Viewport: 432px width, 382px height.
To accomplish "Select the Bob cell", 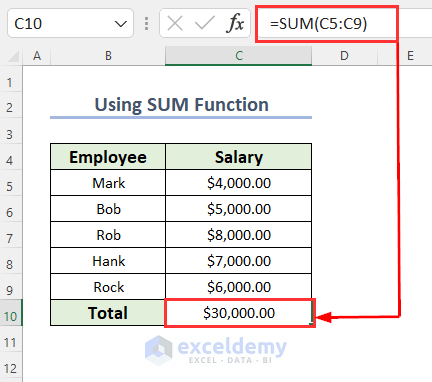I will coord(108,209).
